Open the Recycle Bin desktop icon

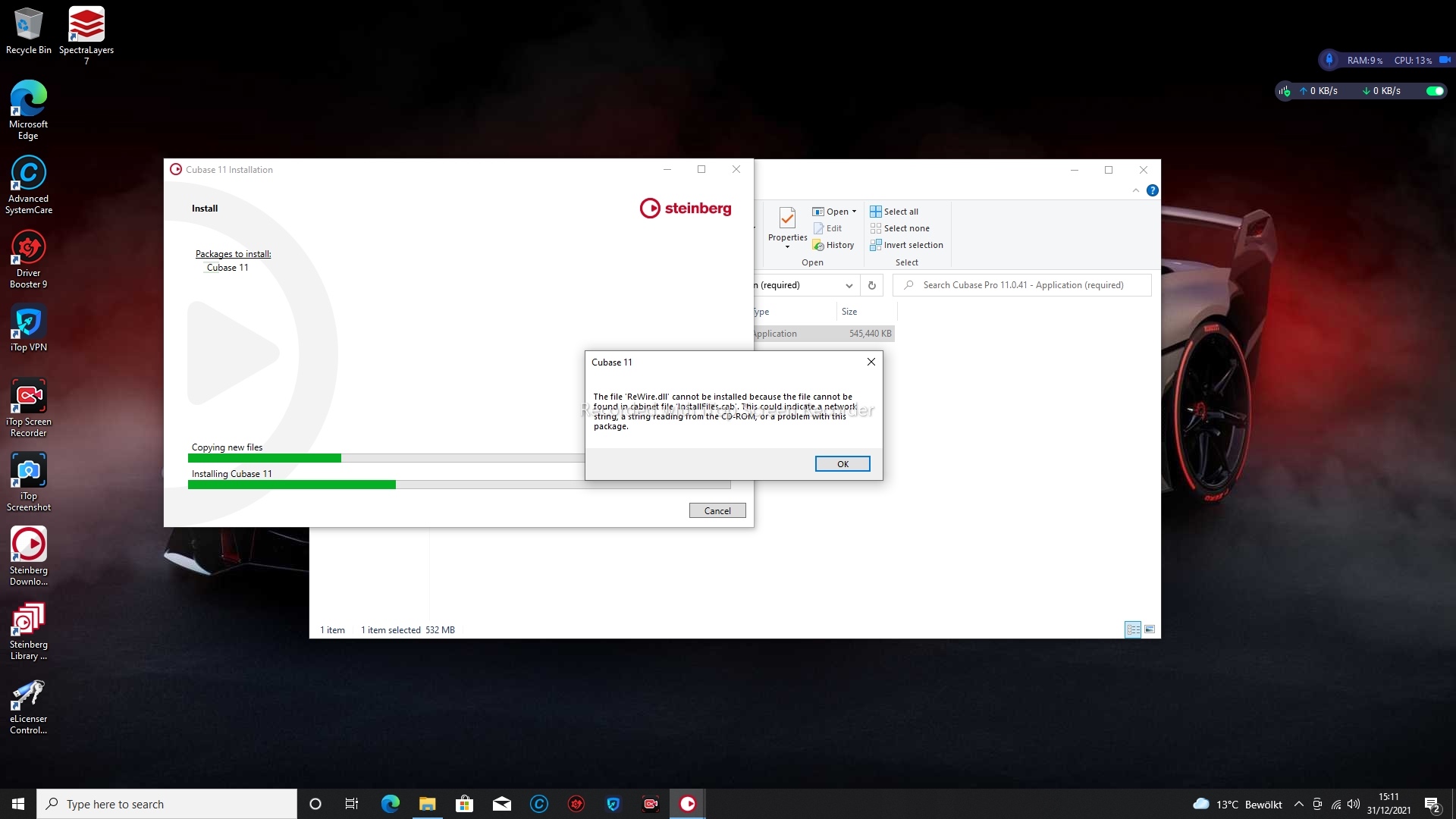coord(28,31)
